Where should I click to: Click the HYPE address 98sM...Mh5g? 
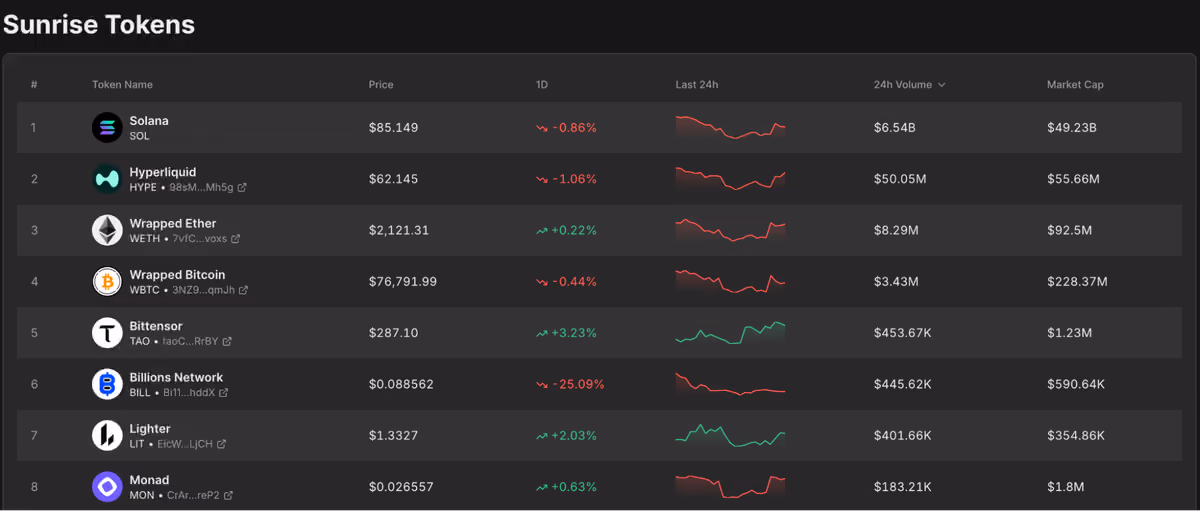tap(201, 187)
